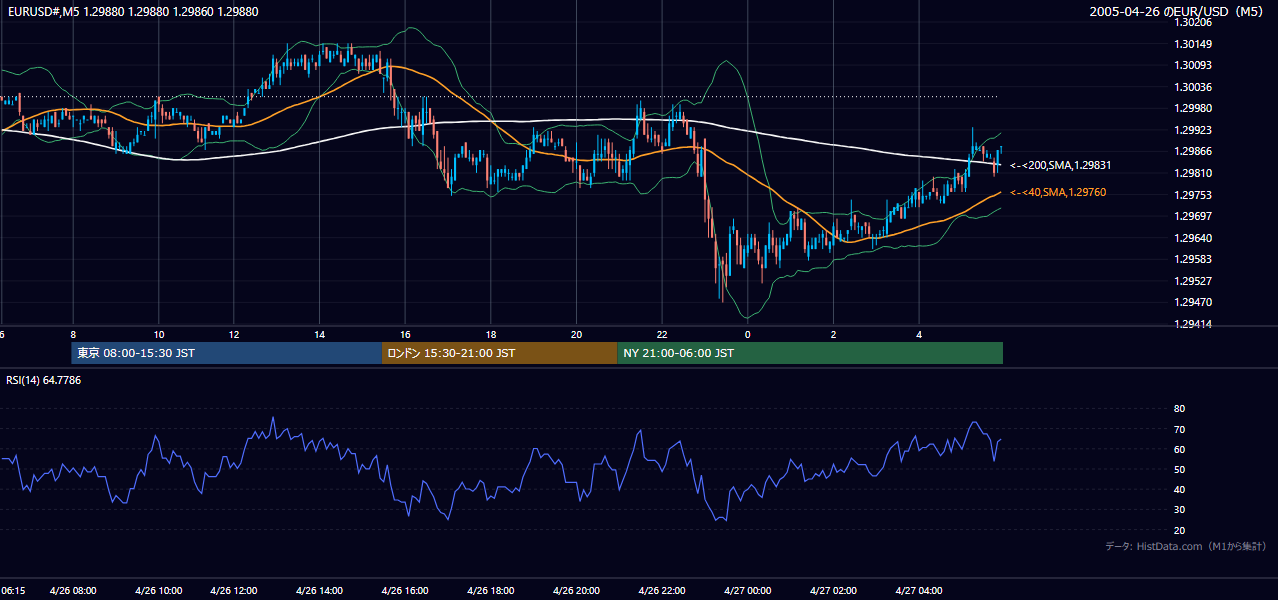Click the 4/27 00:00 time axis label

[748, 591]
